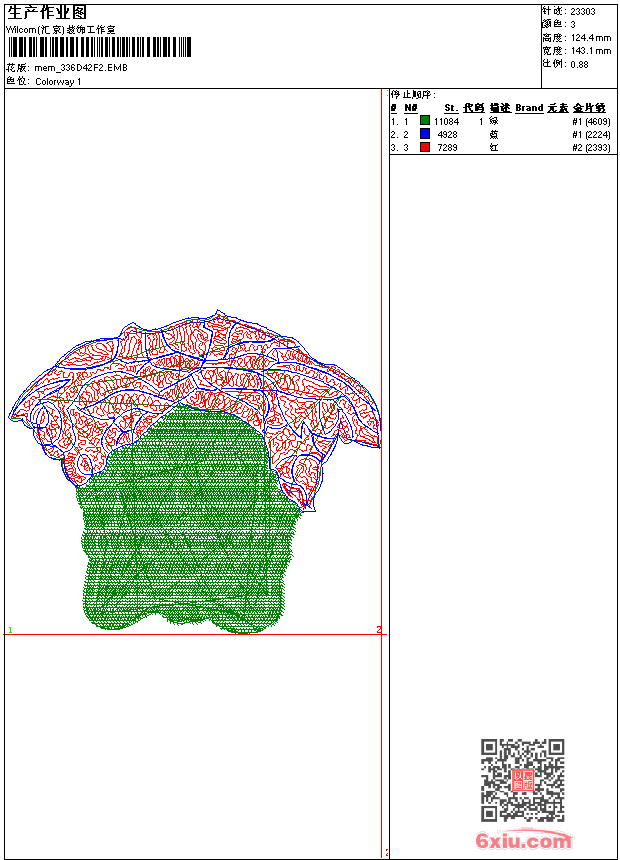This screenshot has width=620, height=860.
Task: Select stop sequence row with 4928 stitches
Action: 500,134
